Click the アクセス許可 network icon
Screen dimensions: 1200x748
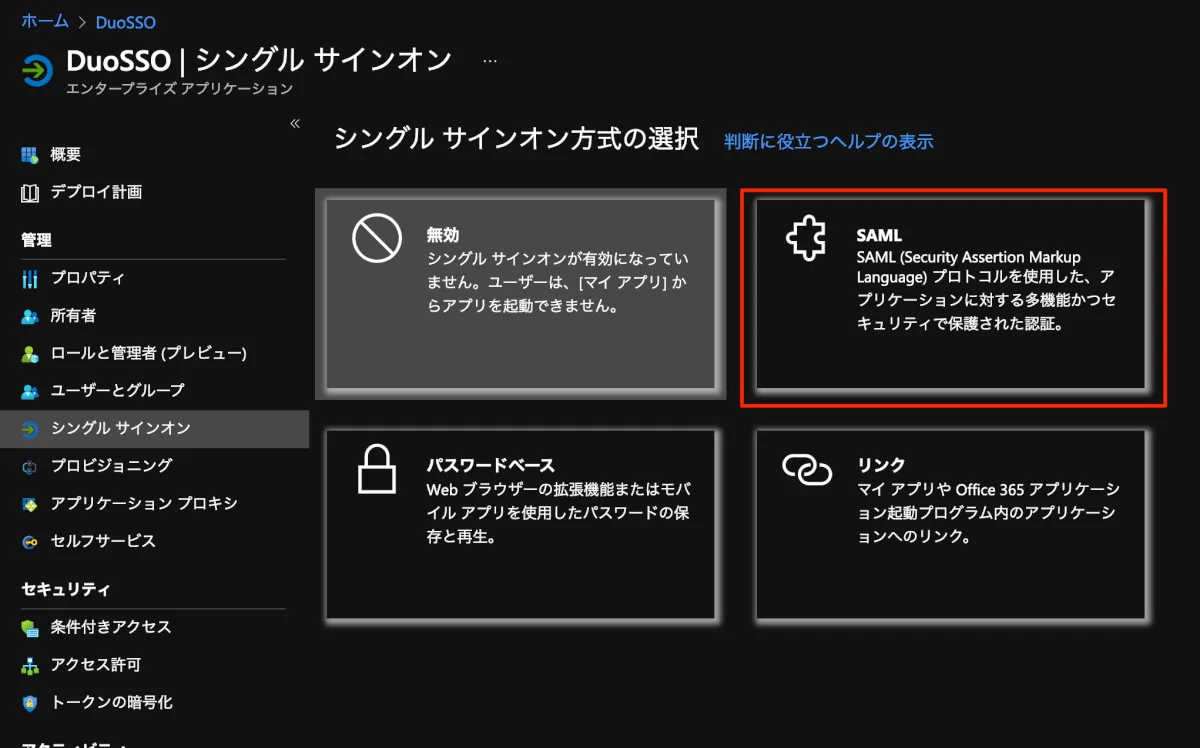(30, 665)
